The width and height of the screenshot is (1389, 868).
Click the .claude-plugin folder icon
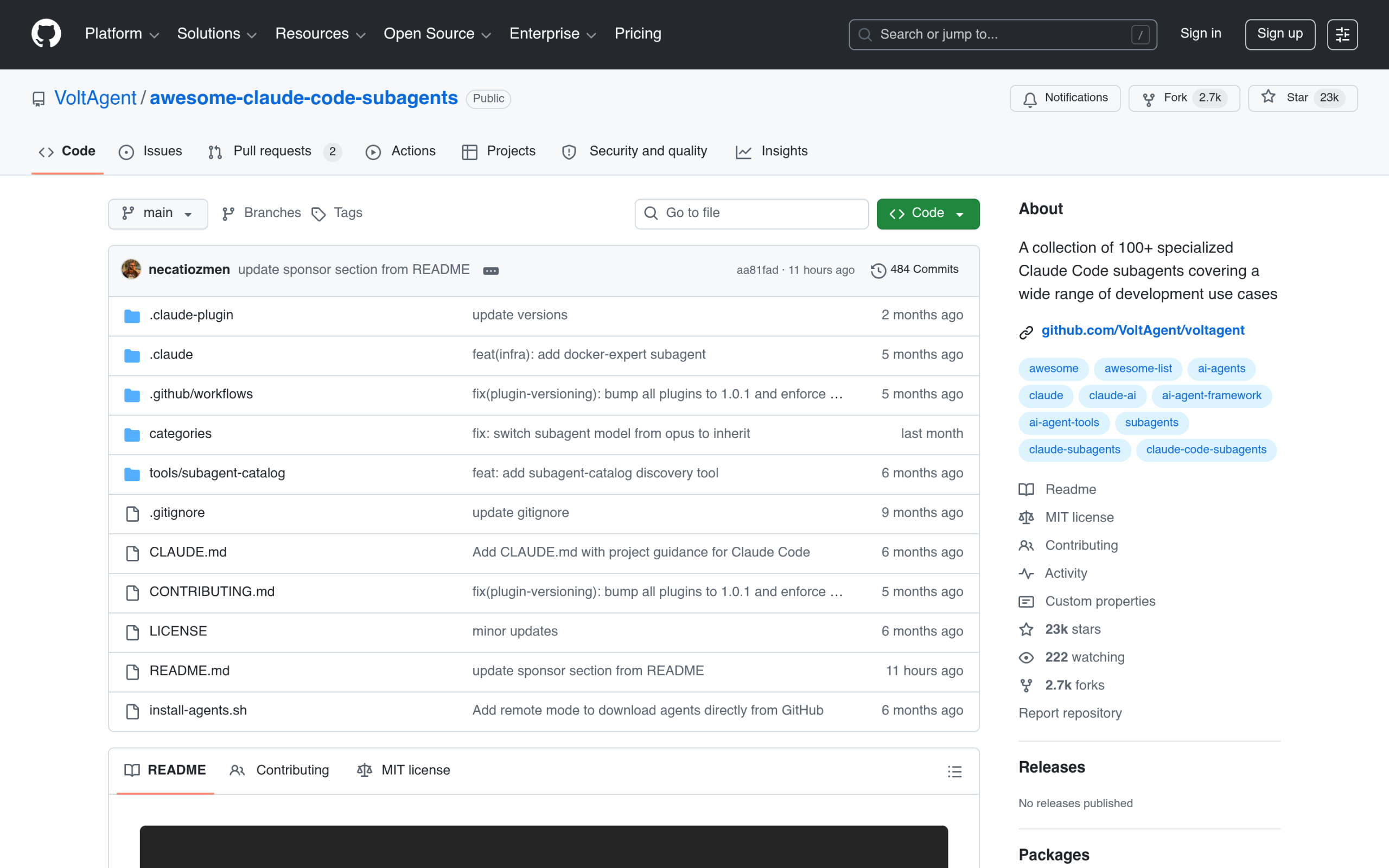[132, 316]
